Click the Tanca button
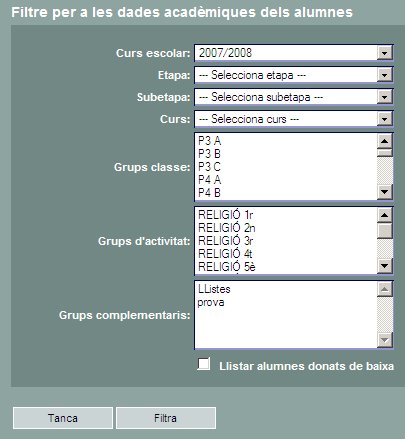 coord(63,418)
